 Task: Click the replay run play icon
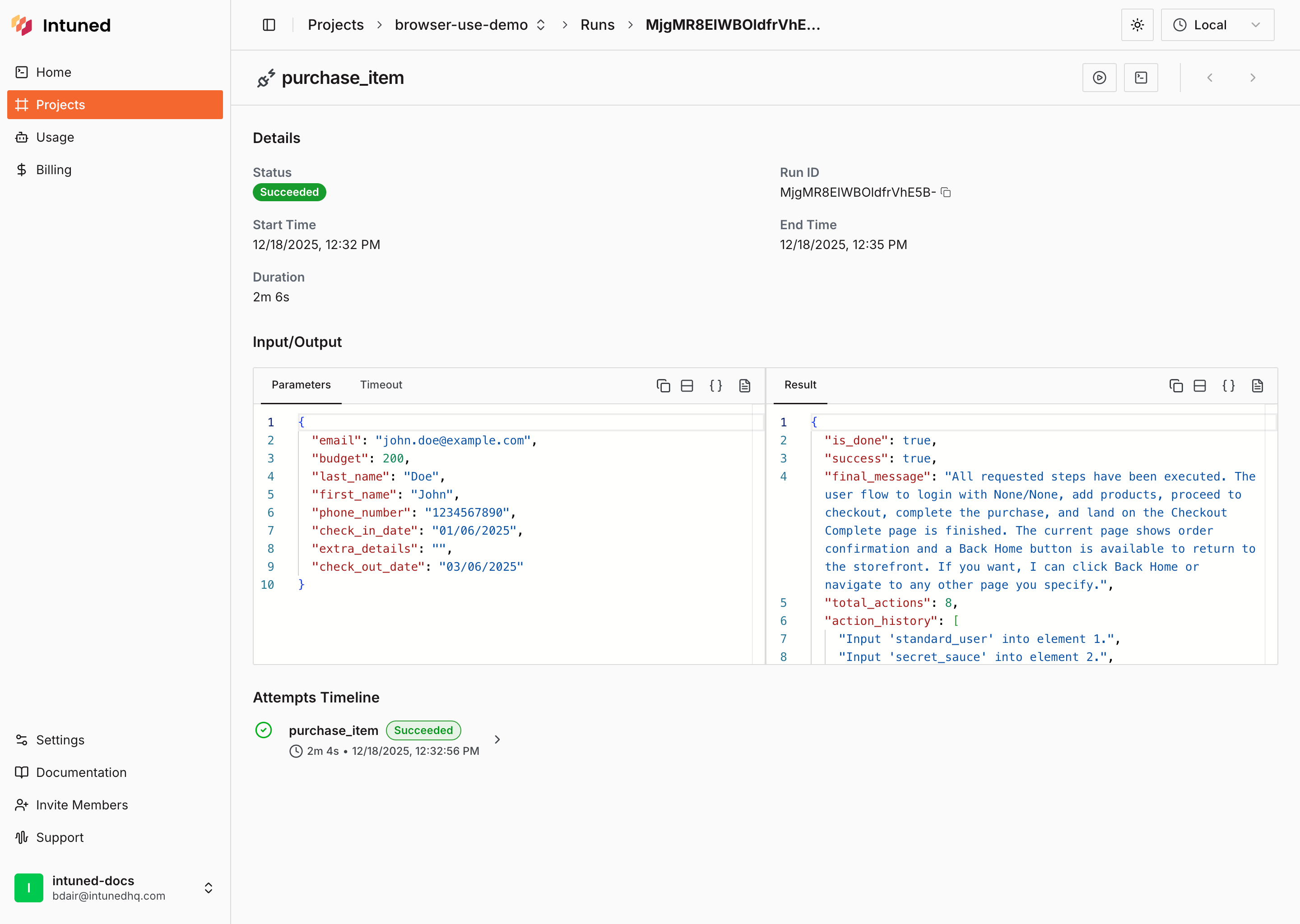pyautogui.click(x=1099, y=78)
